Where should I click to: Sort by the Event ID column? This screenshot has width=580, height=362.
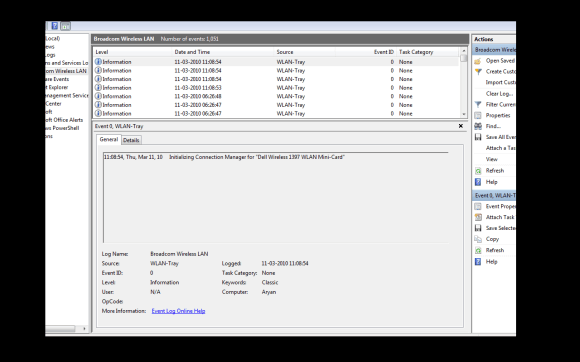[365, 52]
